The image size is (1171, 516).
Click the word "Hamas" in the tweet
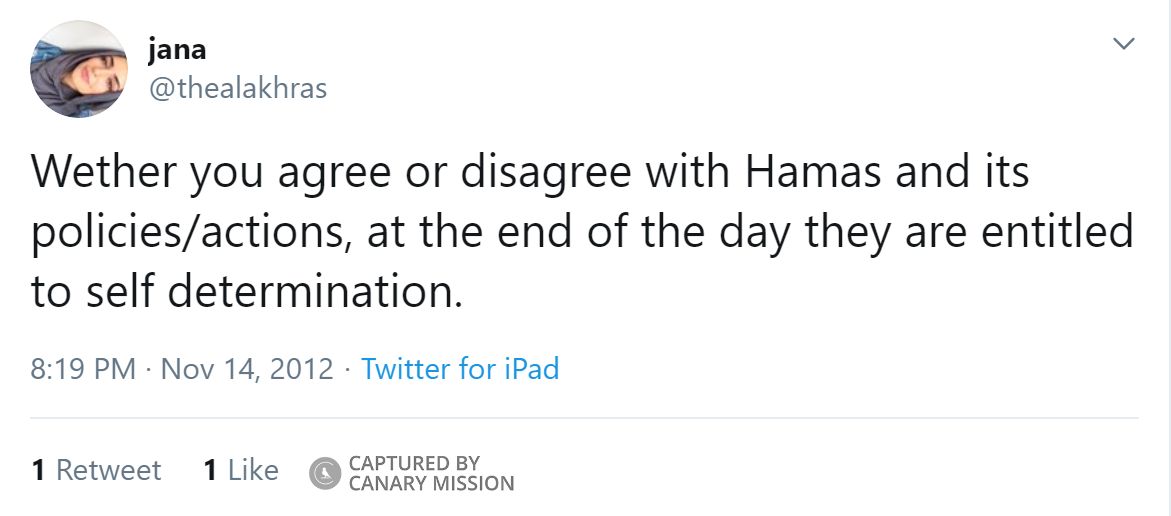[810, 172]
